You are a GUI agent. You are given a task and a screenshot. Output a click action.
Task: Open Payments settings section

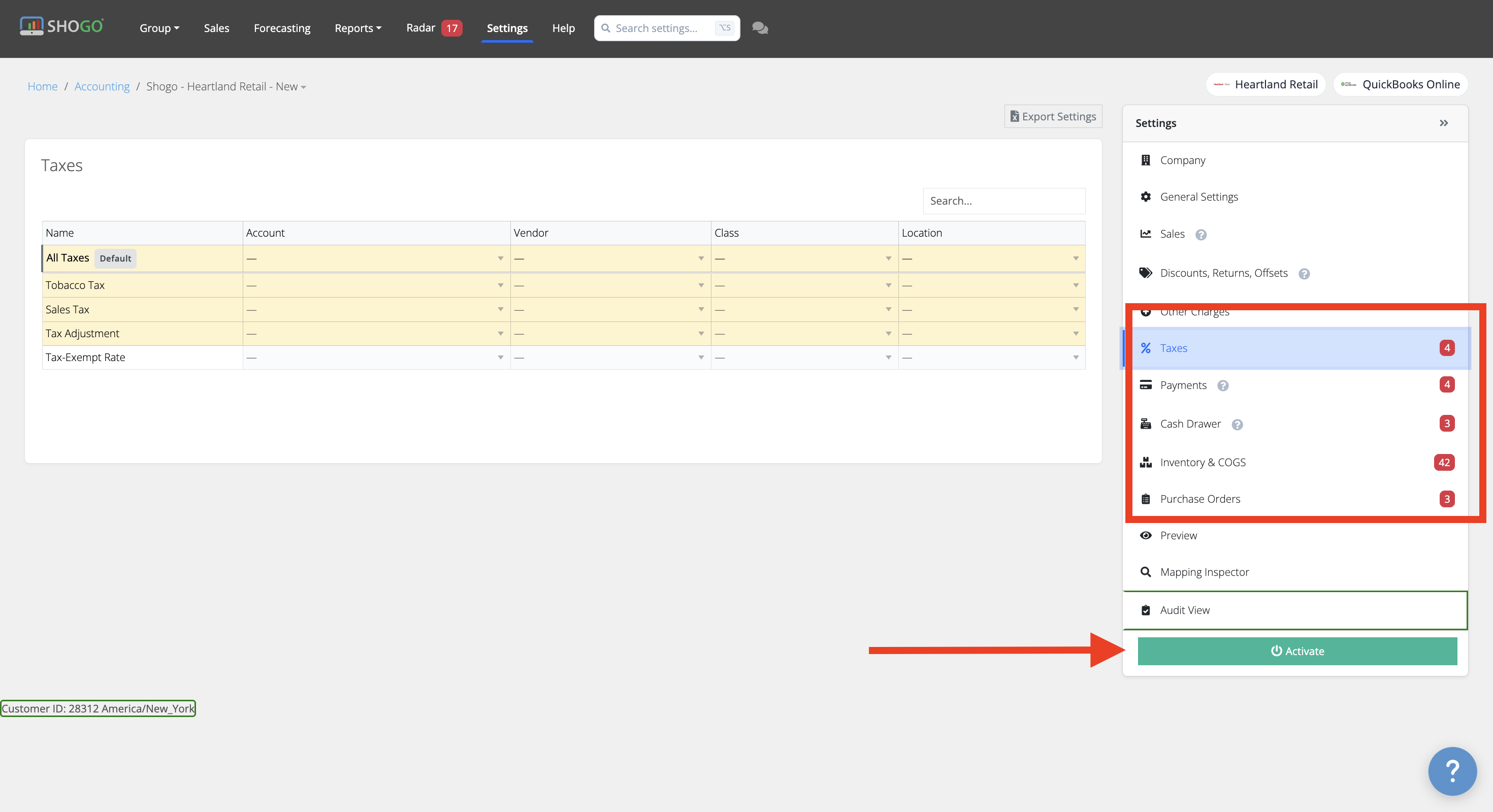(x=1295, y=385)
